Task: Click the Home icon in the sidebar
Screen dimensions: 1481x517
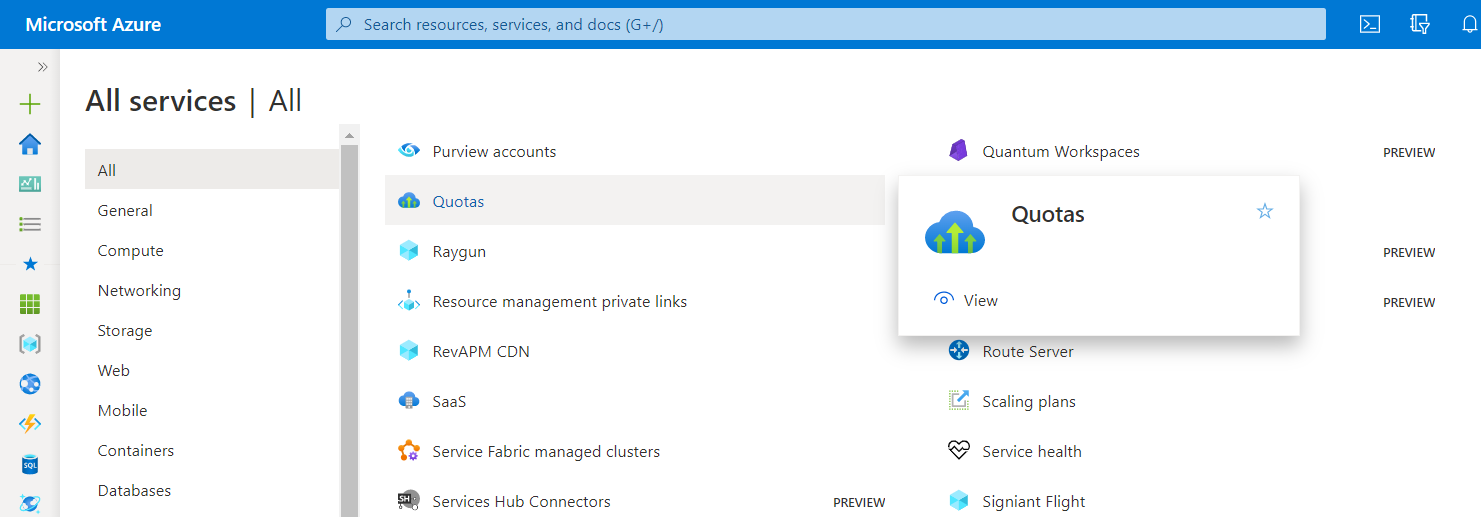Action: [30, 144]
